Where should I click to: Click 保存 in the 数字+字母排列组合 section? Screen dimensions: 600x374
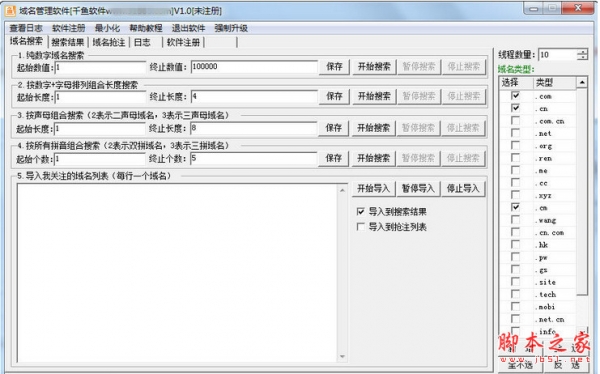pyautogui.click(x=334, y=96)
